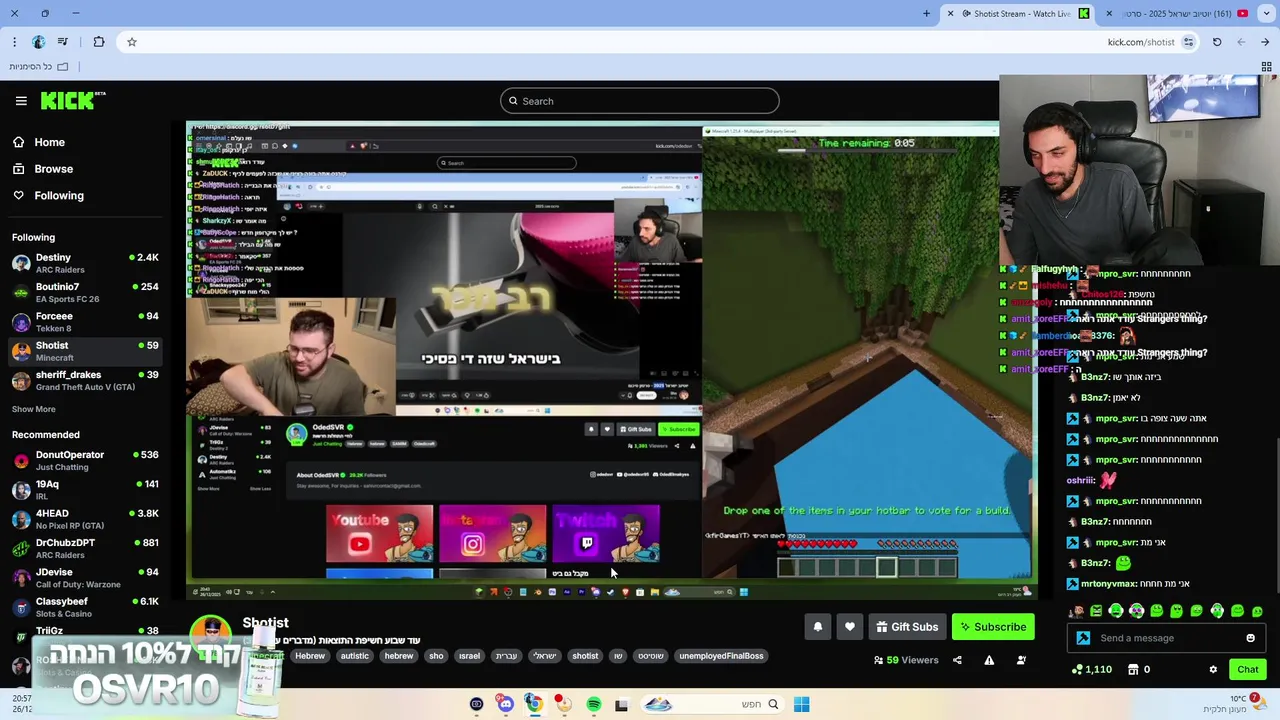Open Browse in Kick sidebar
Viewport: 1280px width, 720px height.
pyautogui.click(x=53, y=169)
